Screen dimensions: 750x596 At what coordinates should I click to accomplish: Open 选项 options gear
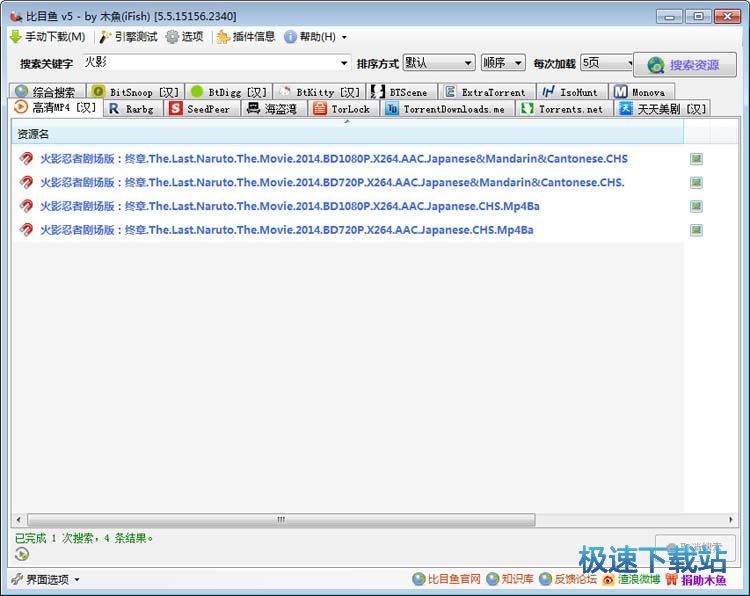point(184,37)
